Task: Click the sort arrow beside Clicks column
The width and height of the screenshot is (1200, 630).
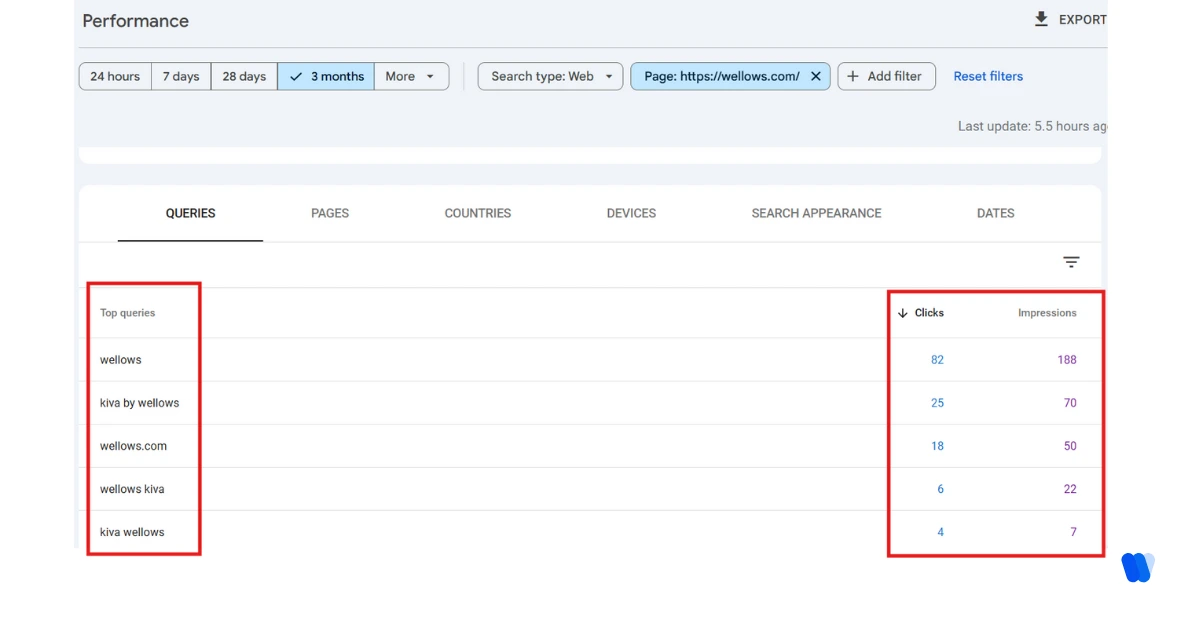Action: (901, 312)
